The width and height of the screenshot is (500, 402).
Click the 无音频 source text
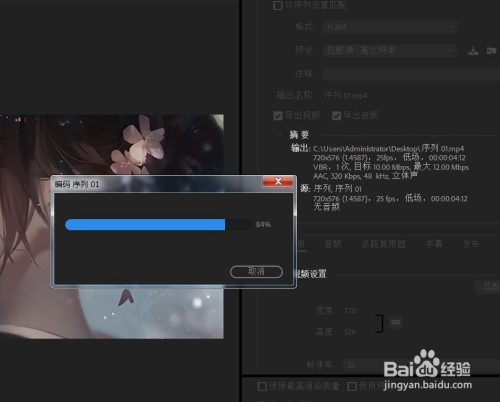click(326, 207)
